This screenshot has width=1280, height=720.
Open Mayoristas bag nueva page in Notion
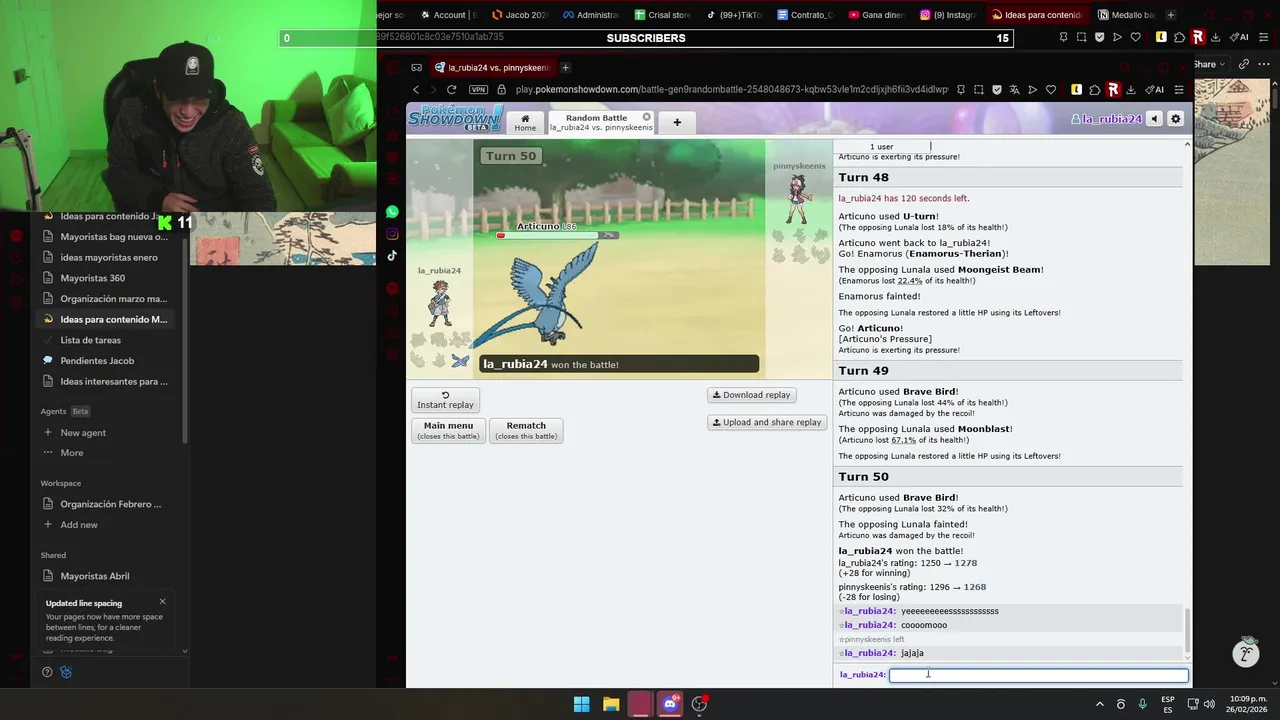point(106,237)
